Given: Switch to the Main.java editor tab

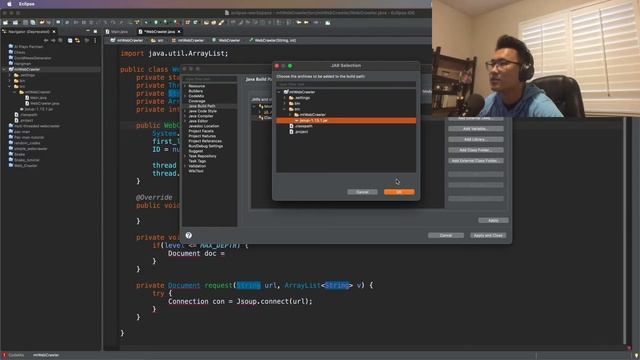Looking at the screenshot, I should point(117,31).
